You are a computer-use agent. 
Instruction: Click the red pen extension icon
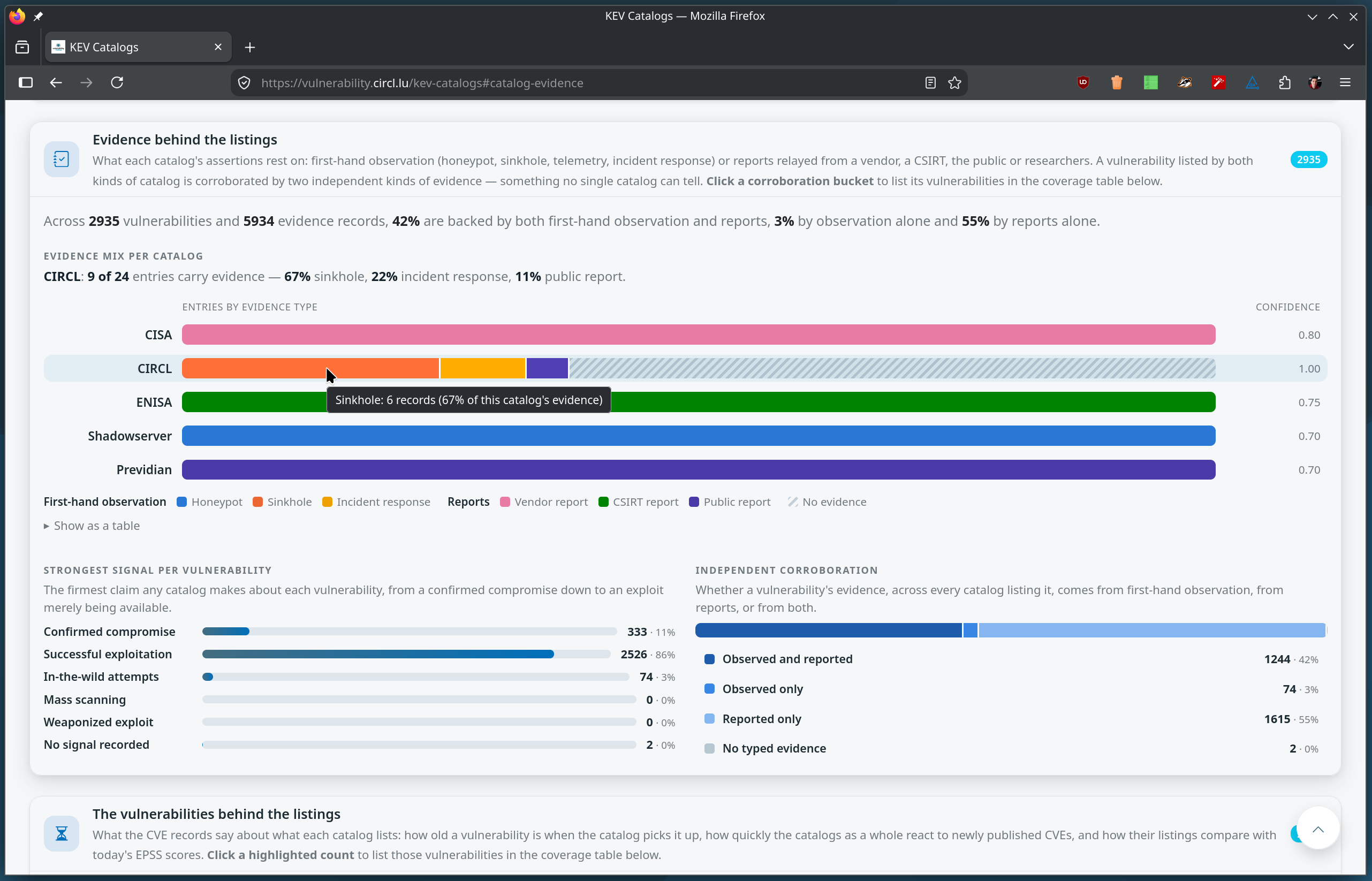[x=1218, y=82]
